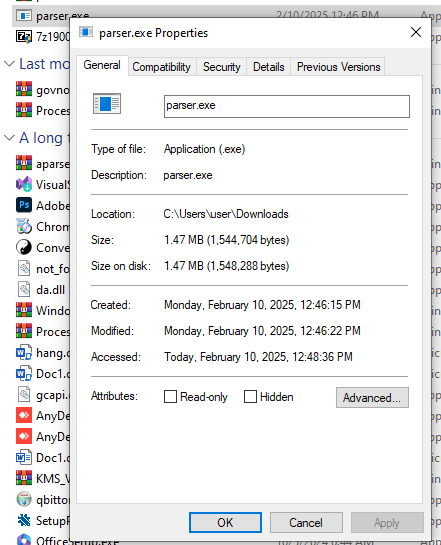
Task: Tick the Hidden attribute checkbox
Action: [x=250, y=397]
